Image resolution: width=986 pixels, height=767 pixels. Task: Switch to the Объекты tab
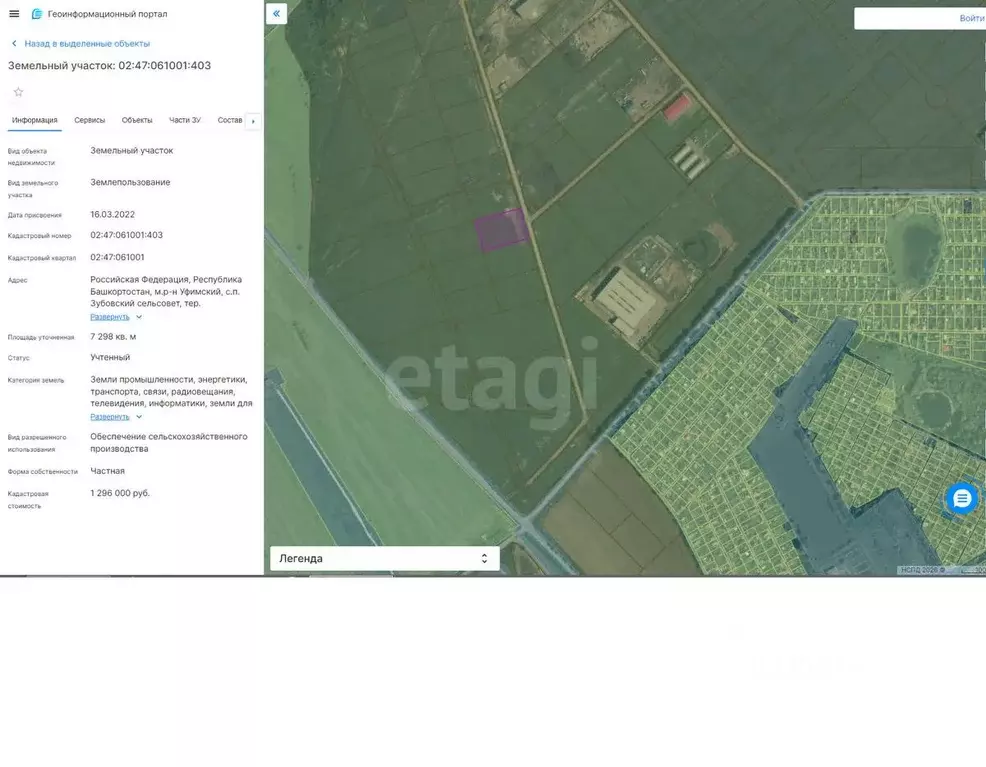click(137, 120)
